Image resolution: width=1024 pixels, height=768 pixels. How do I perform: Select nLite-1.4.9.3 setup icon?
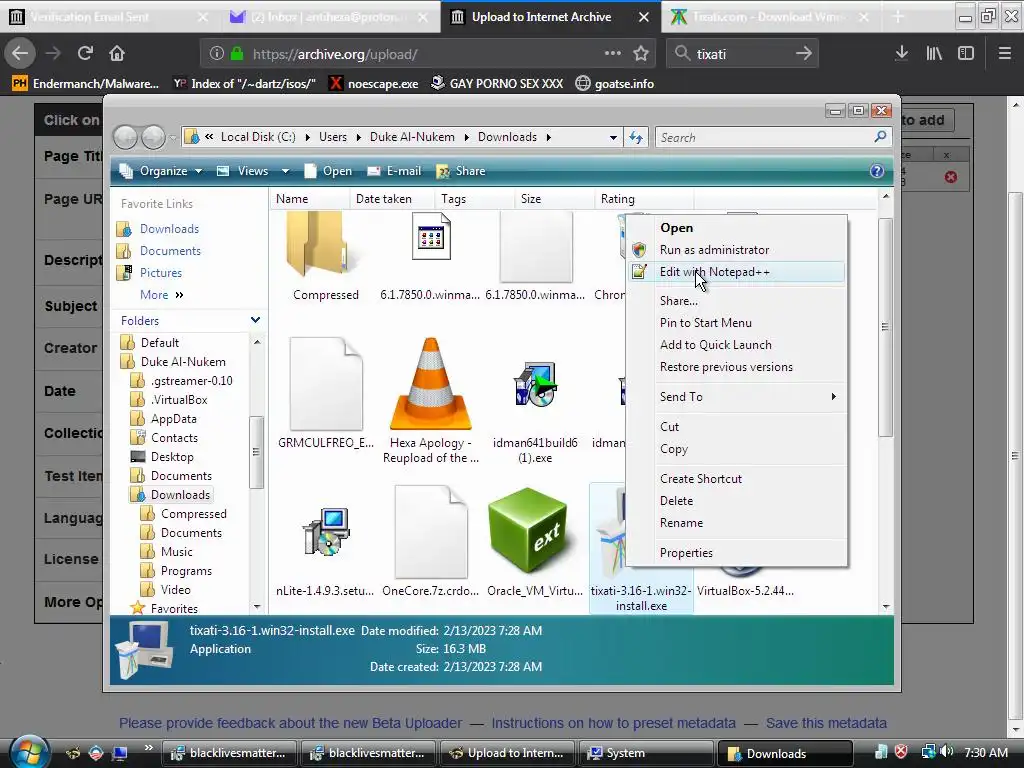(326, 532)
